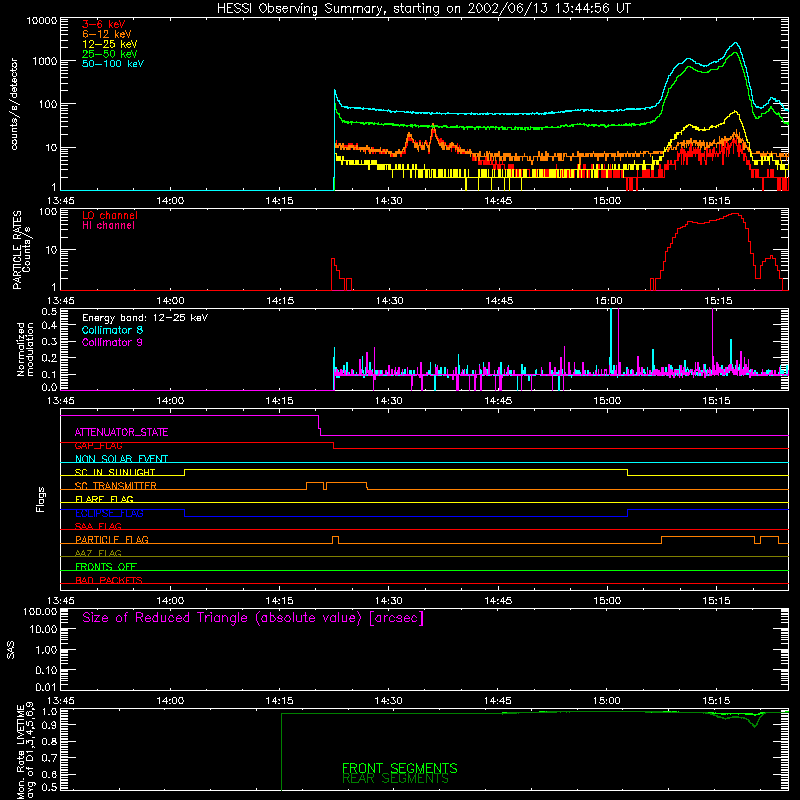Select the cyan 50-100 keV legend entry
800x800 pixels.
point(113,64)
